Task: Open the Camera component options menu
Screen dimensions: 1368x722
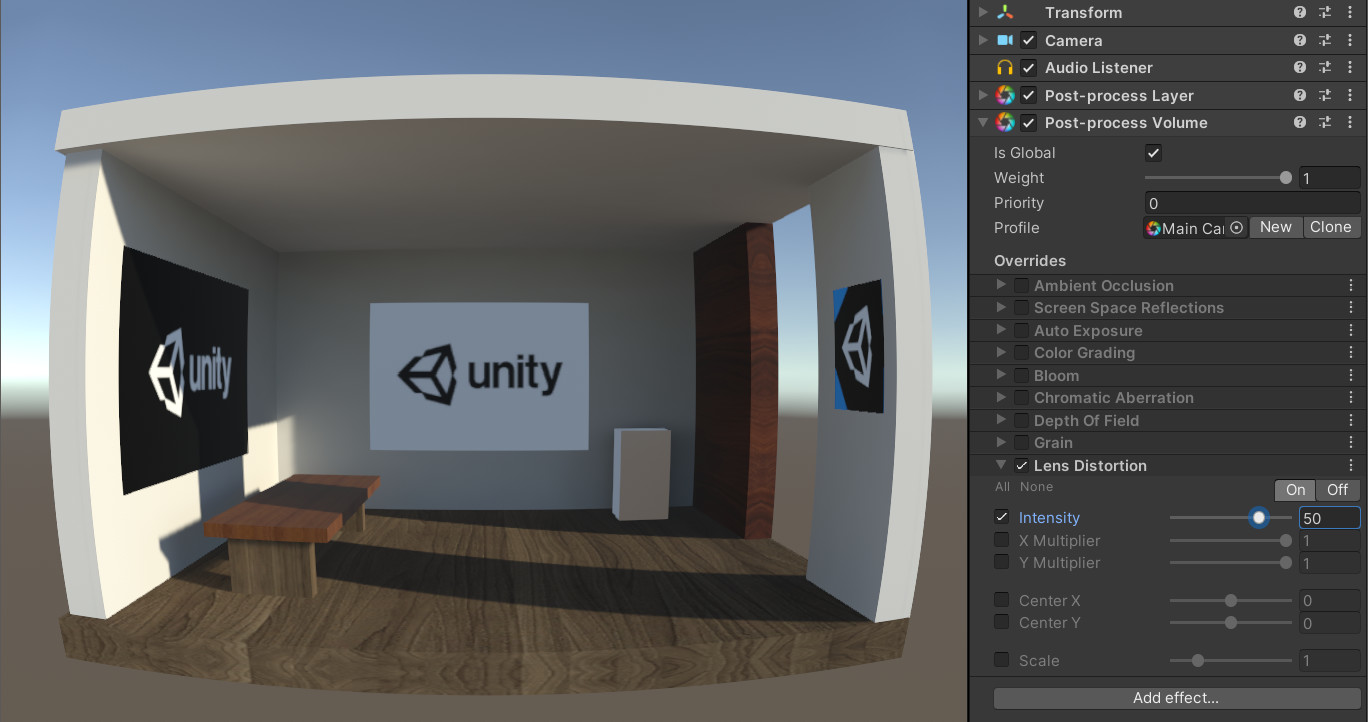Action: coord(1351,41)
